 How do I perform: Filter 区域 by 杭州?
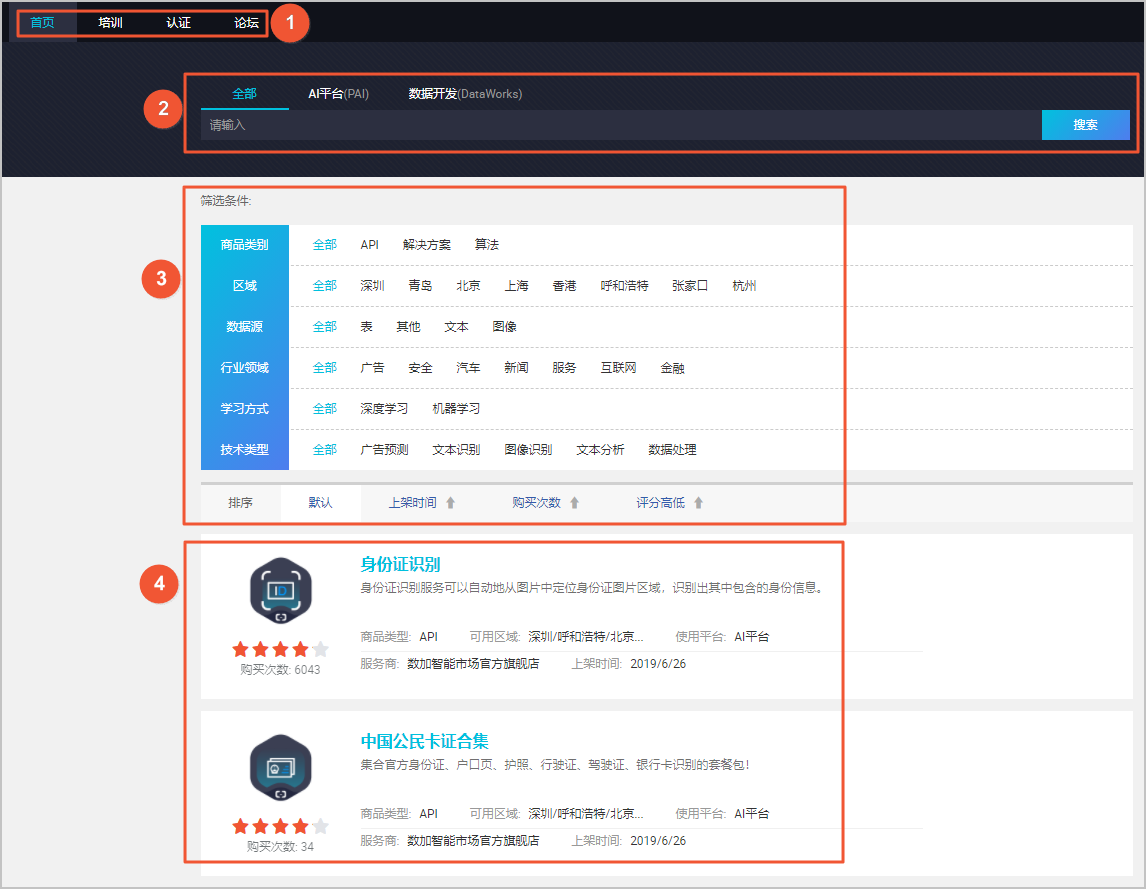(744, 286)
